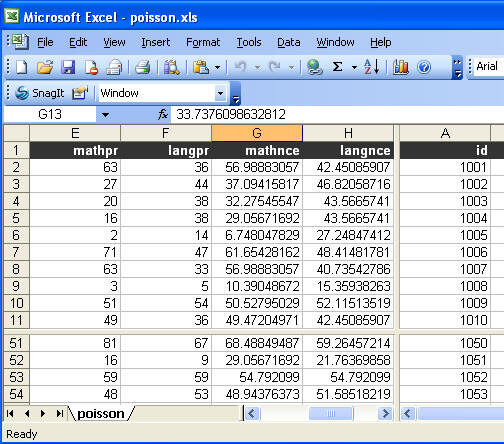Open the View menu

(114, 42)
